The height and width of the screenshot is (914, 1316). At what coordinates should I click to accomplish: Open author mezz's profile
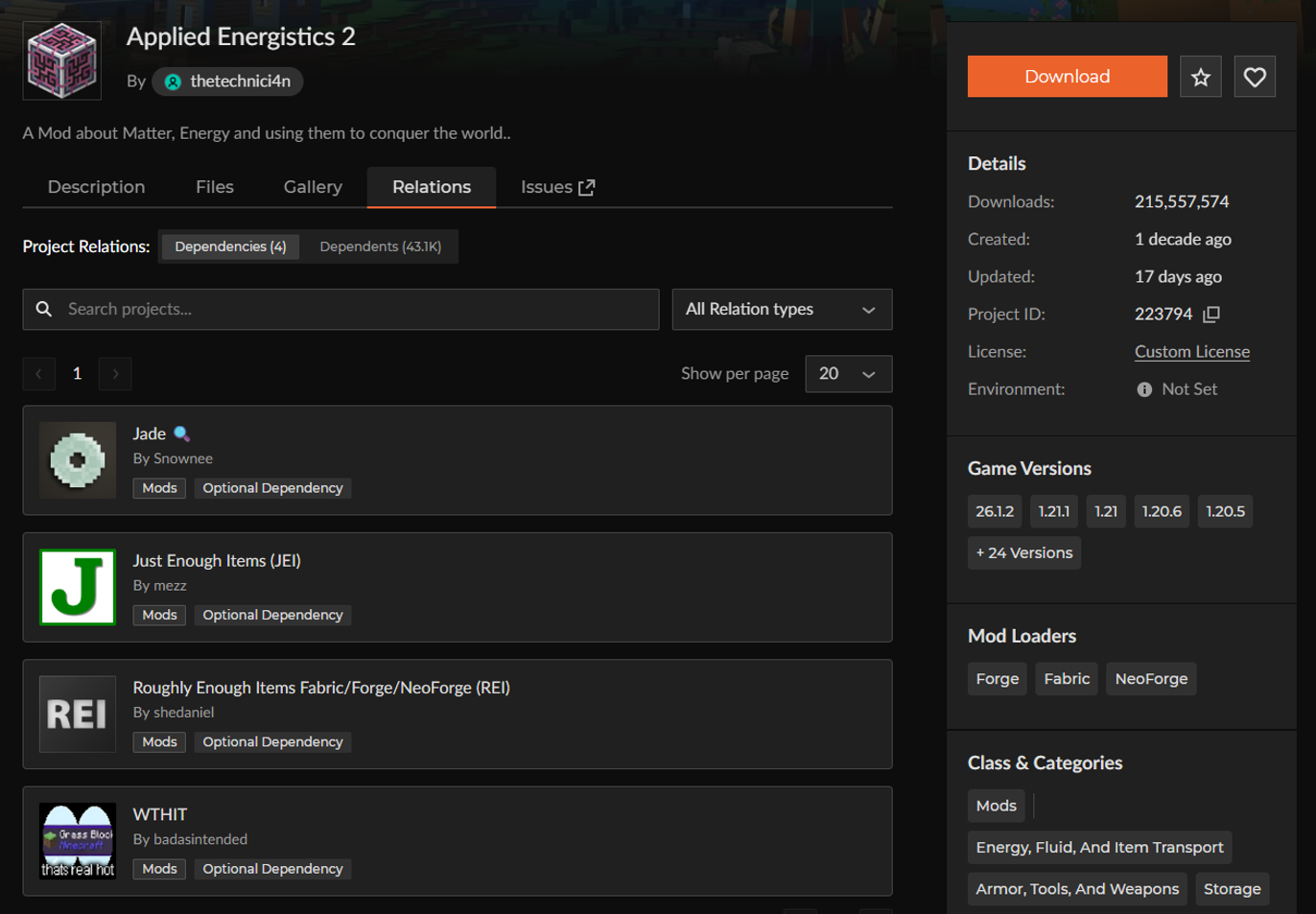pyautogui.click(x=170, y=585)
